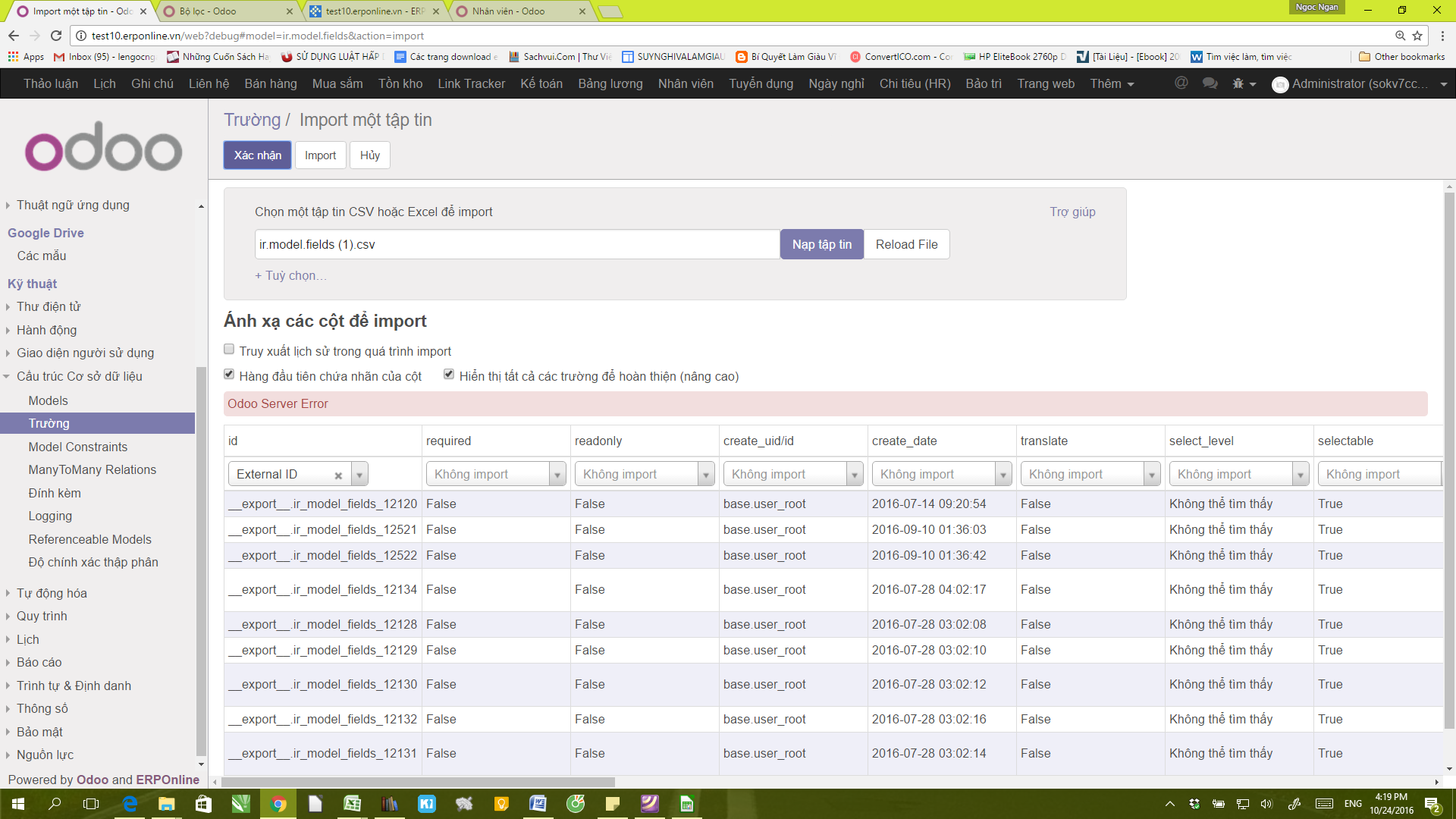Click the Administrator avatar icon
Image resolution: width=1456 pixels, height=819 pixels.
(x=1280, y=84)
